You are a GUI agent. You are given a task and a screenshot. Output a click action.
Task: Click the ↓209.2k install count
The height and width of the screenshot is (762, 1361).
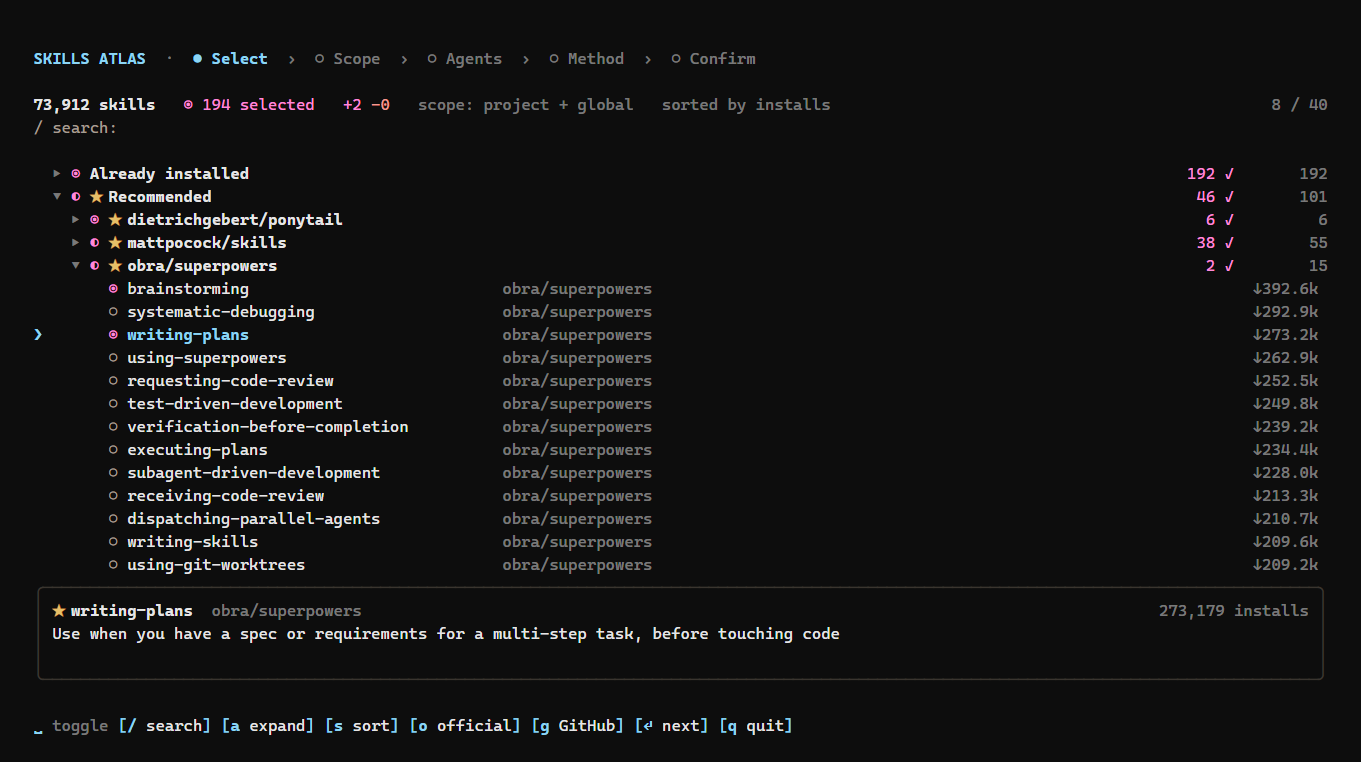pyautogui.click(x=1286, y=565)
